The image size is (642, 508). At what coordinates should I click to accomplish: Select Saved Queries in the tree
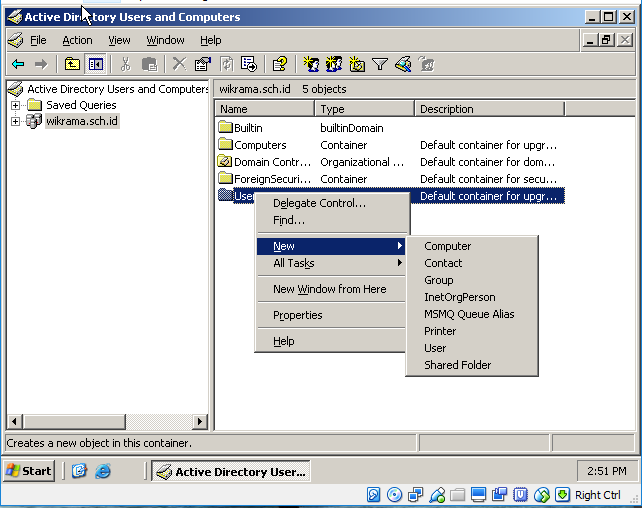(81, 105)
